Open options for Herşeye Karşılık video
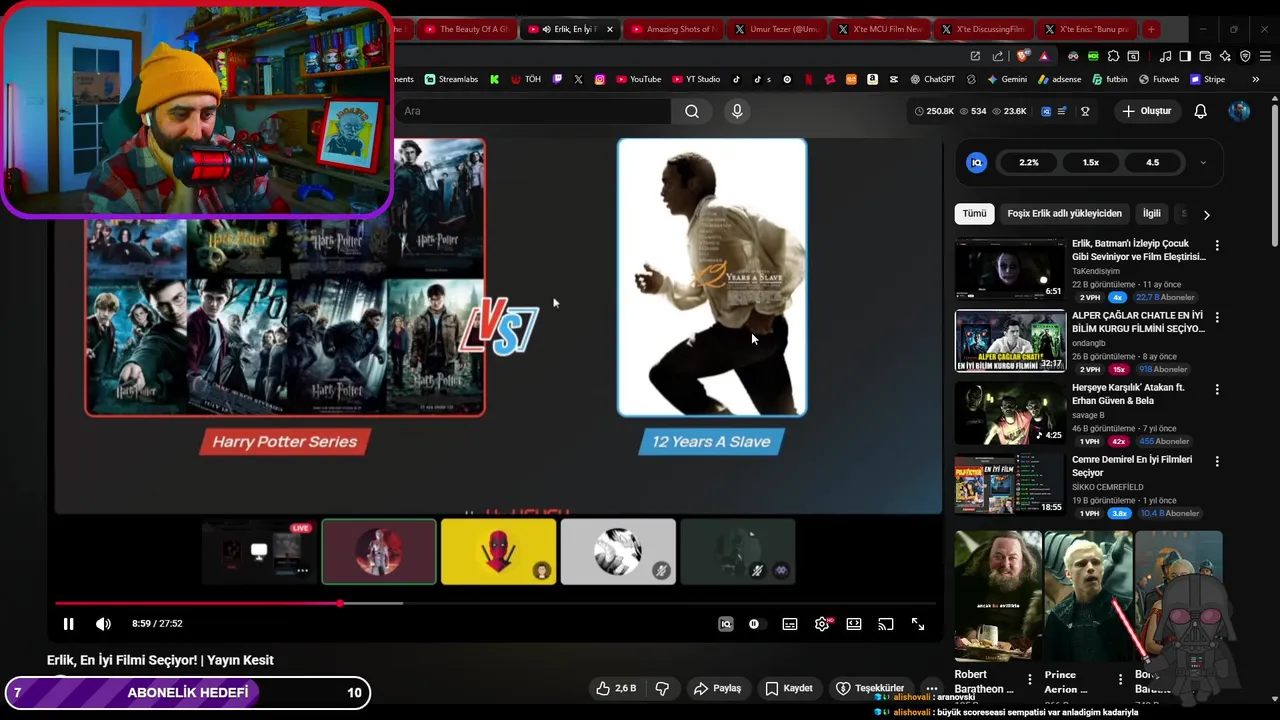Image resolution: width=1280 pixels, height=720 pixels. (x=1217, y=389)
